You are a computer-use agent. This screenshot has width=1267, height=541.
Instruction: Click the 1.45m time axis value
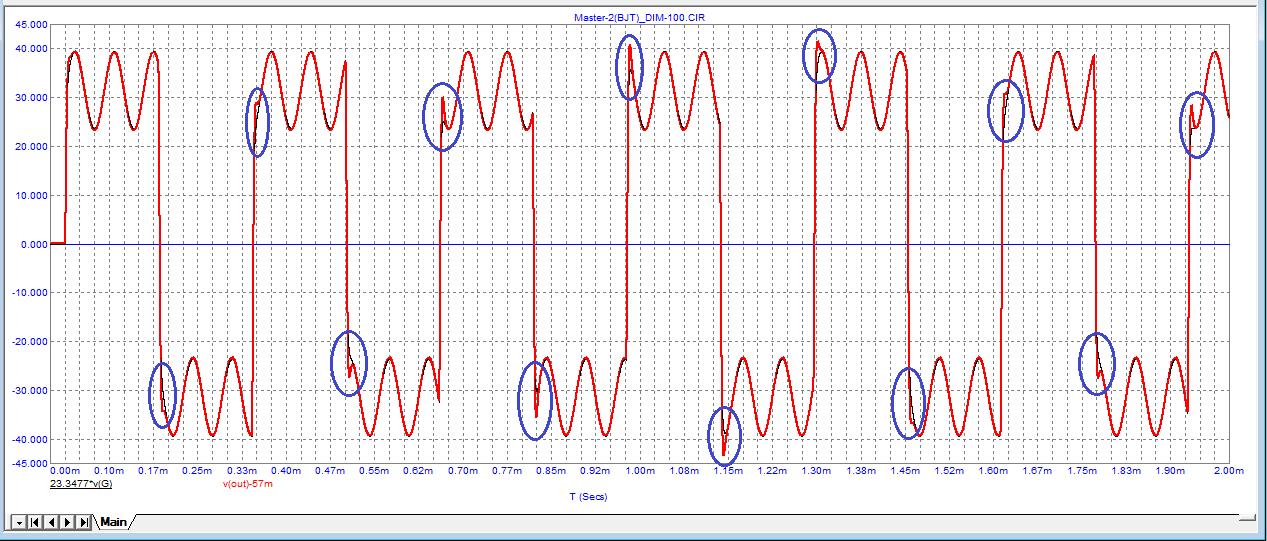coord(904,470)
